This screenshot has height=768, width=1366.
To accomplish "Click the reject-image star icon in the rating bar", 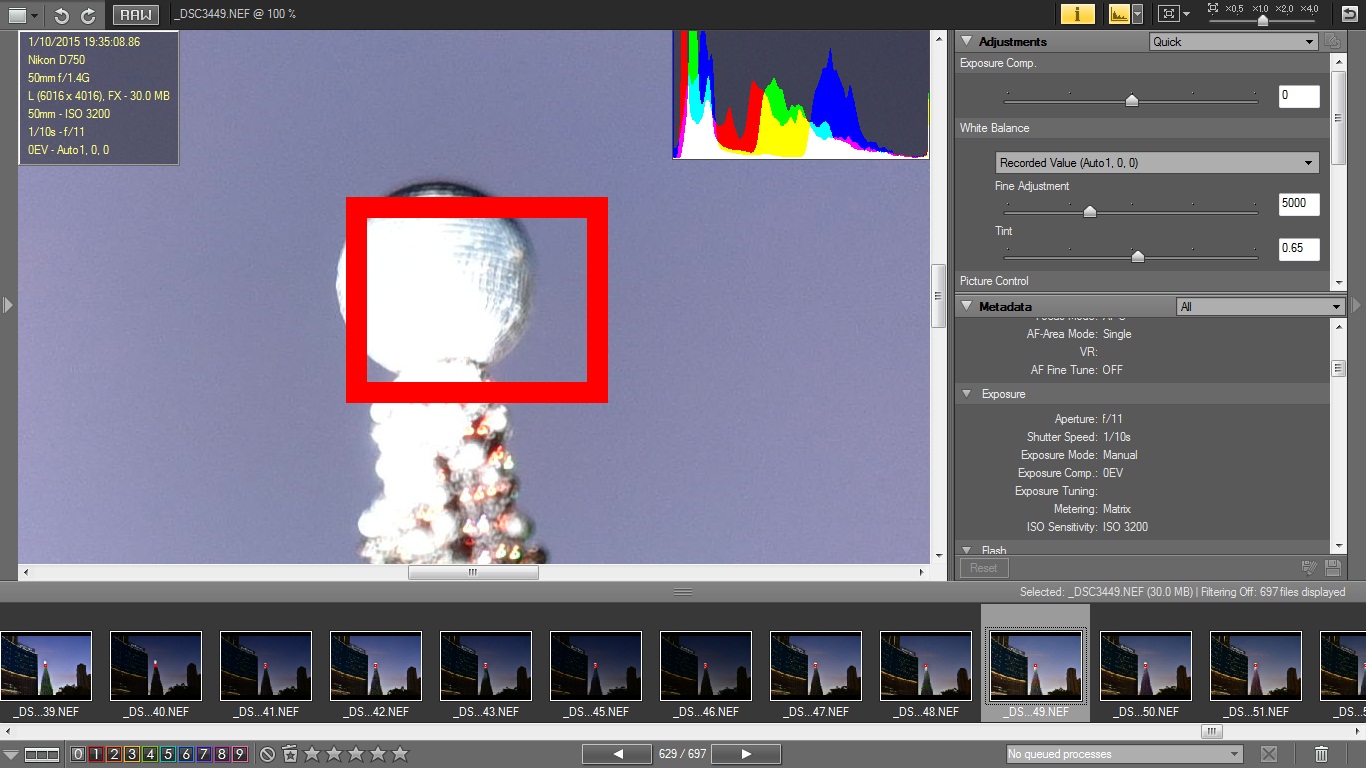I will point(290,754).
